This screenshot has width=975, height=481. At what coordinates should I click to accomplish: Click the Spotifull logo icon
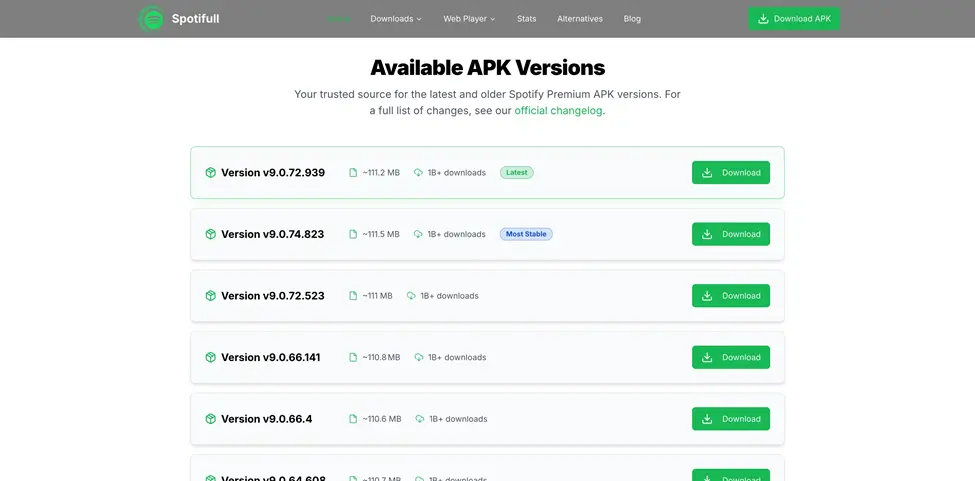(151, 19)
